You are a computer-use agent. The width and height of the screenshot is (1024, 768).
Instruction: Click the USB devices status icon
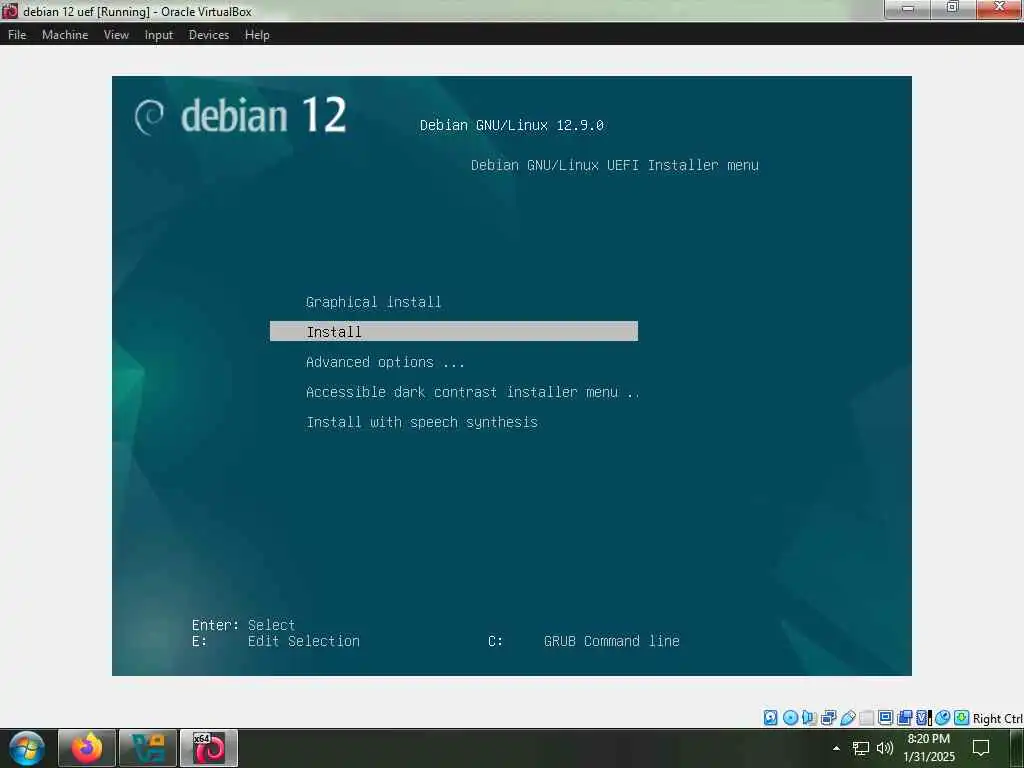tap(848, 718)
